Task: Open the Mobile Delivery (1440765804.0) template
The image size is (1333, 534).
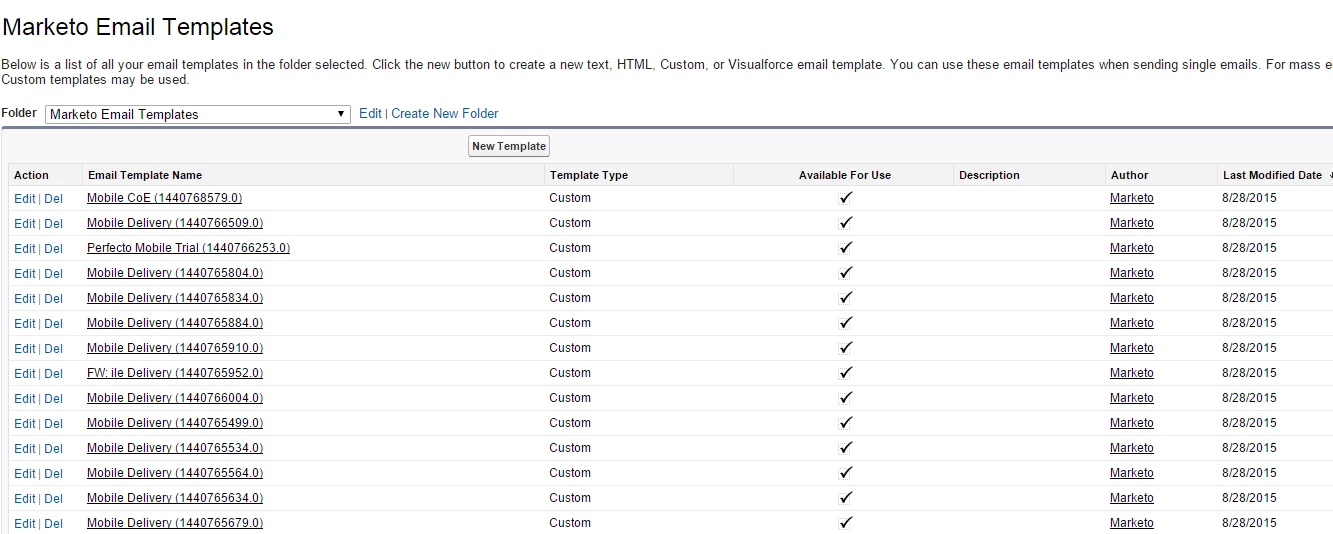Action: [175, 273]
